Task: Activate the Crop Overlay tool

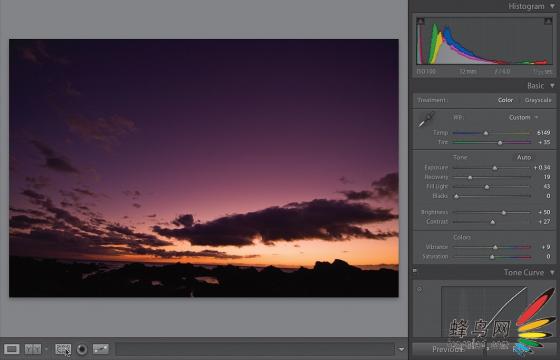Action: pyautogui.click(x=63, y=349)
